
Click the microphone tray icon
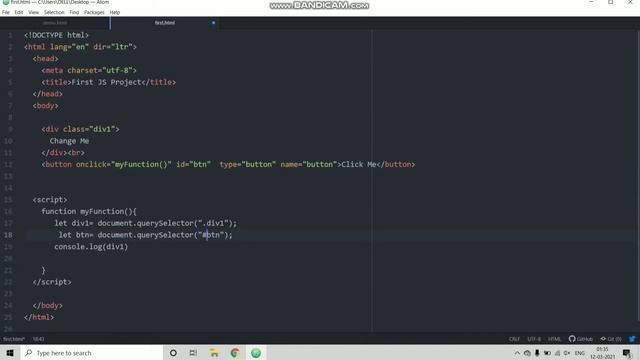[x=537, y=353]
